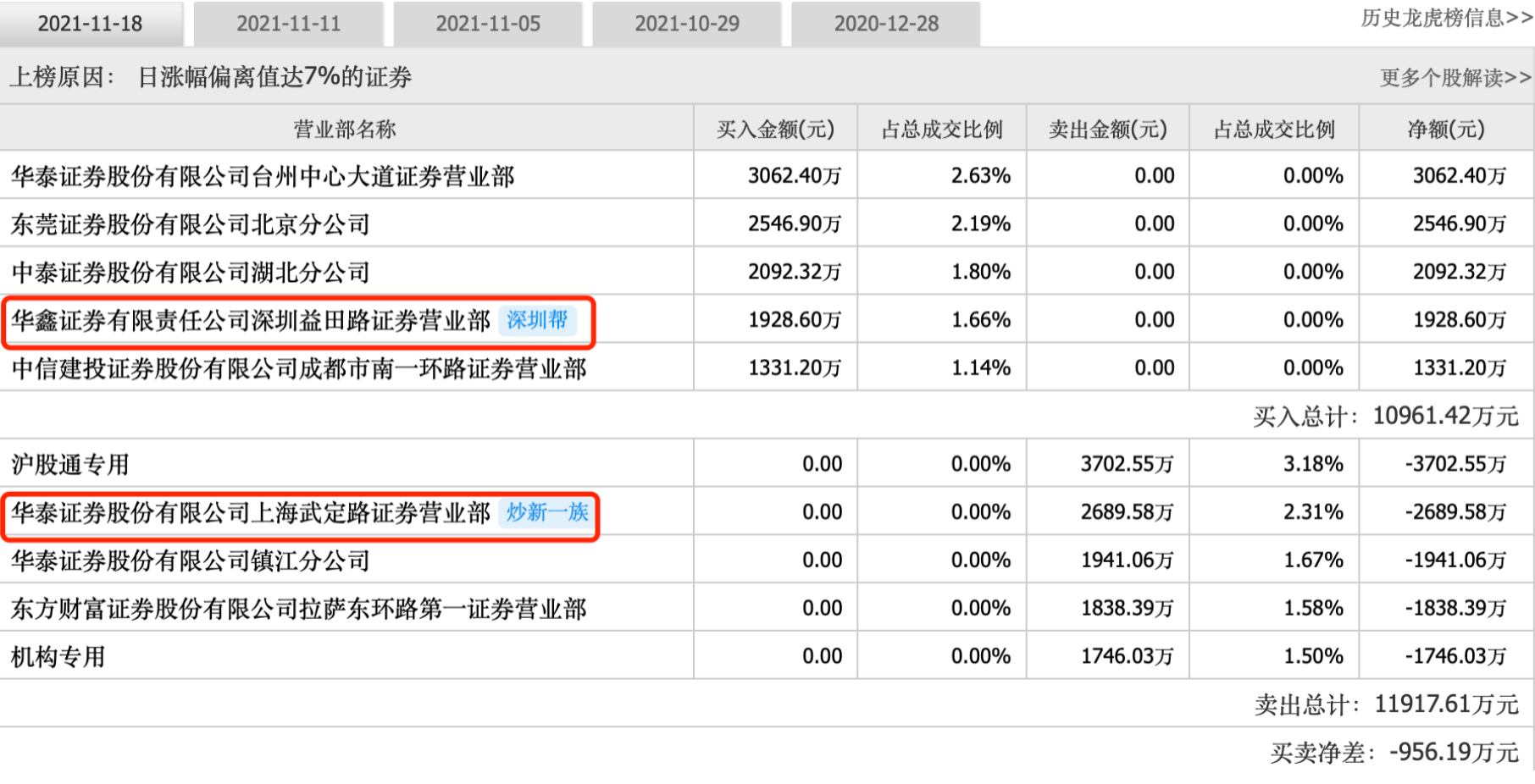Open 更多个股解读 link
The image size is (1535, 784).
(x=1455, y=78)
